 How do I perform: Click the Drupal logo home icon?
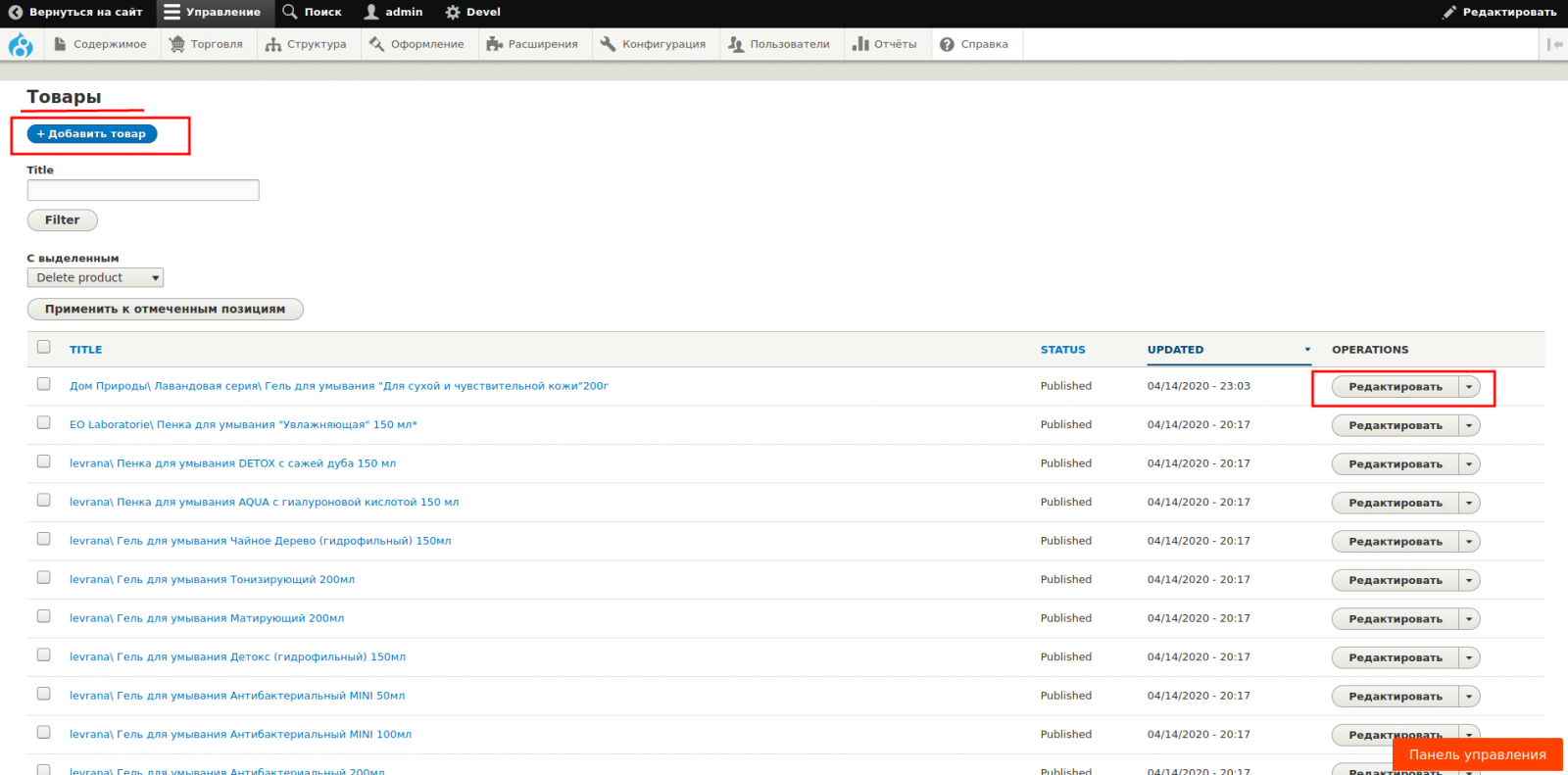(21, 45)
